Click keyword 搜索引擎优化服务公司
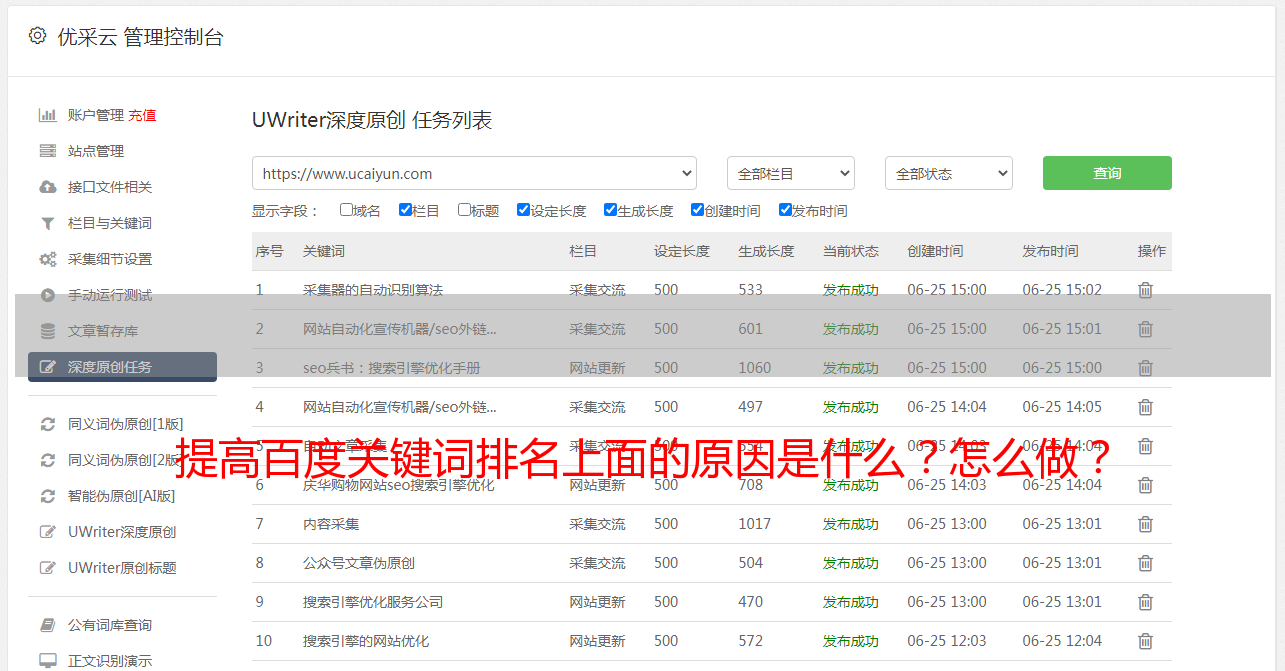The image size is (1285, 671). pos(373,602)
